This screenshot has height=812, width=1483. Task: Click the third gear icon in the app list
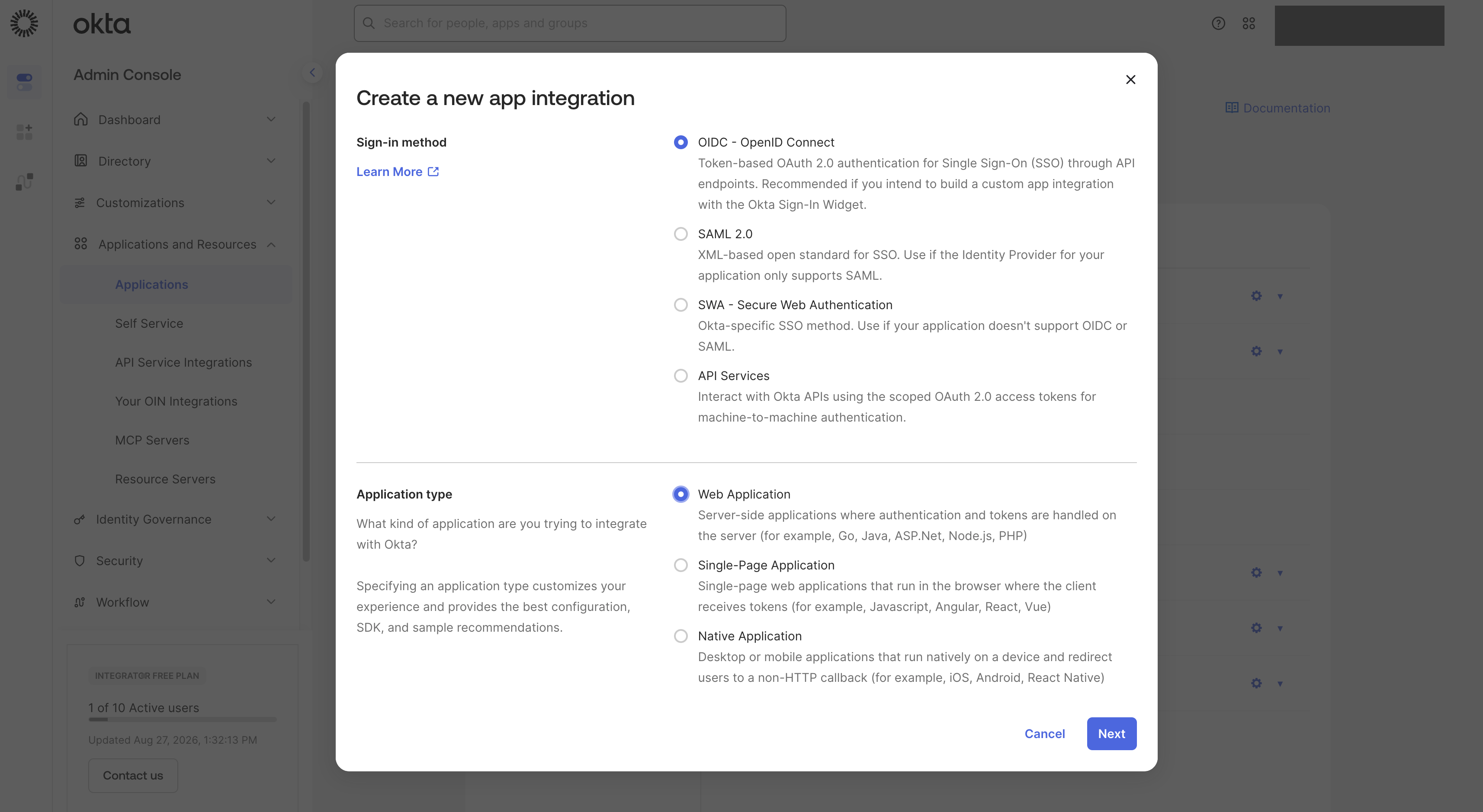coord(1256,572)
